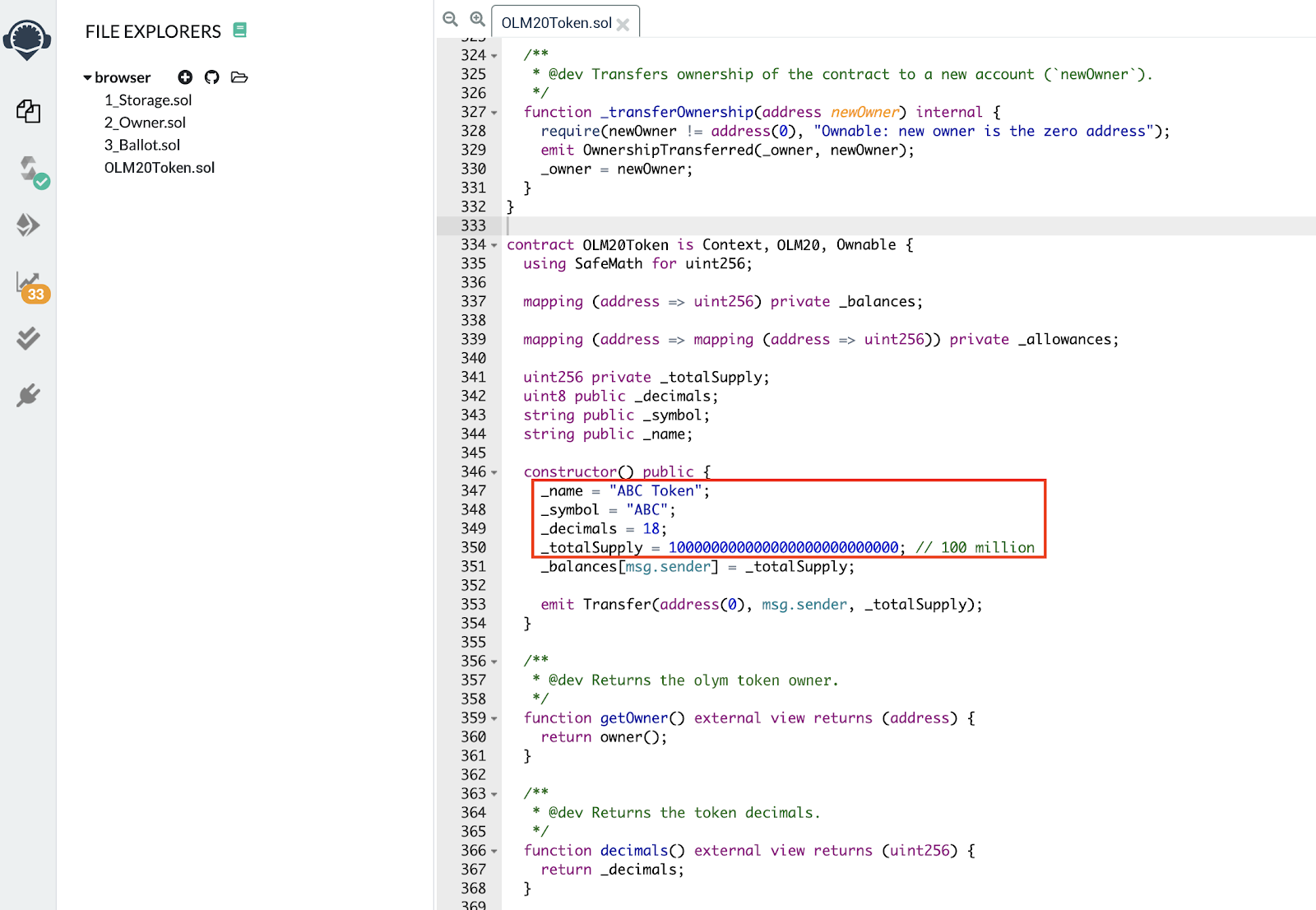Zoom out the editor font
The image size is (1316, 910).
click(x=450, y=18)
